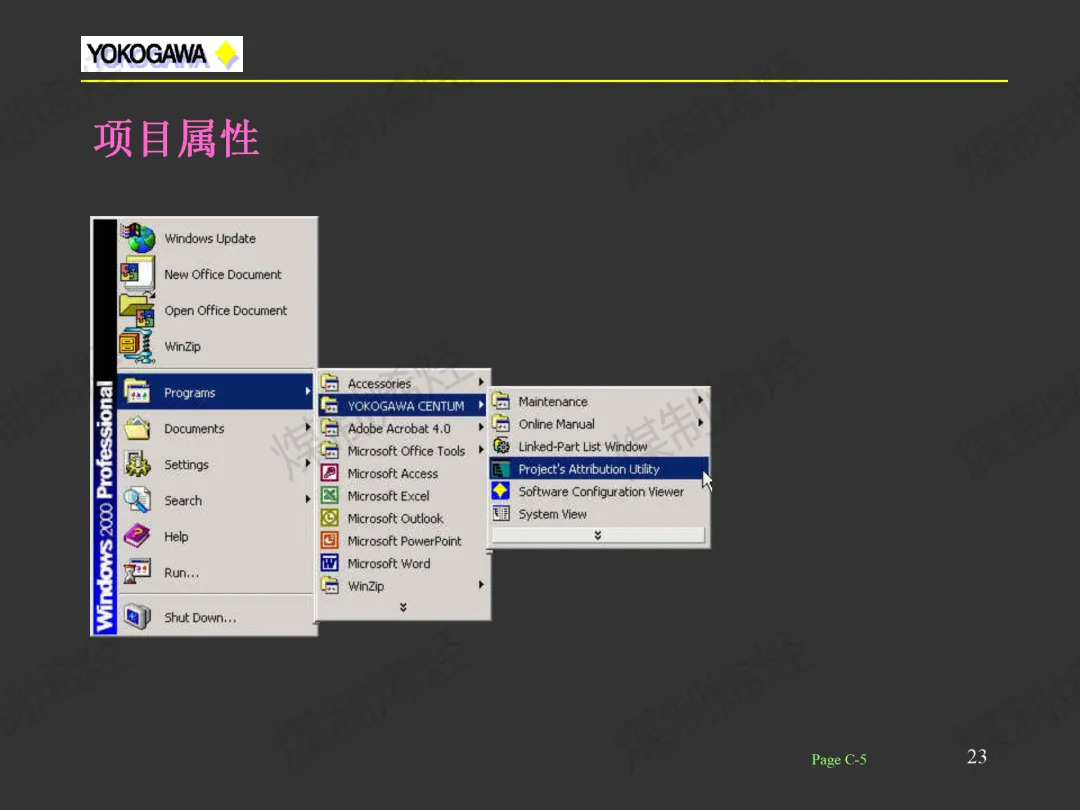Click the WinZip icon in Start menu
The width and height of the screenshot is (1080, 810).
pos(136,346)
